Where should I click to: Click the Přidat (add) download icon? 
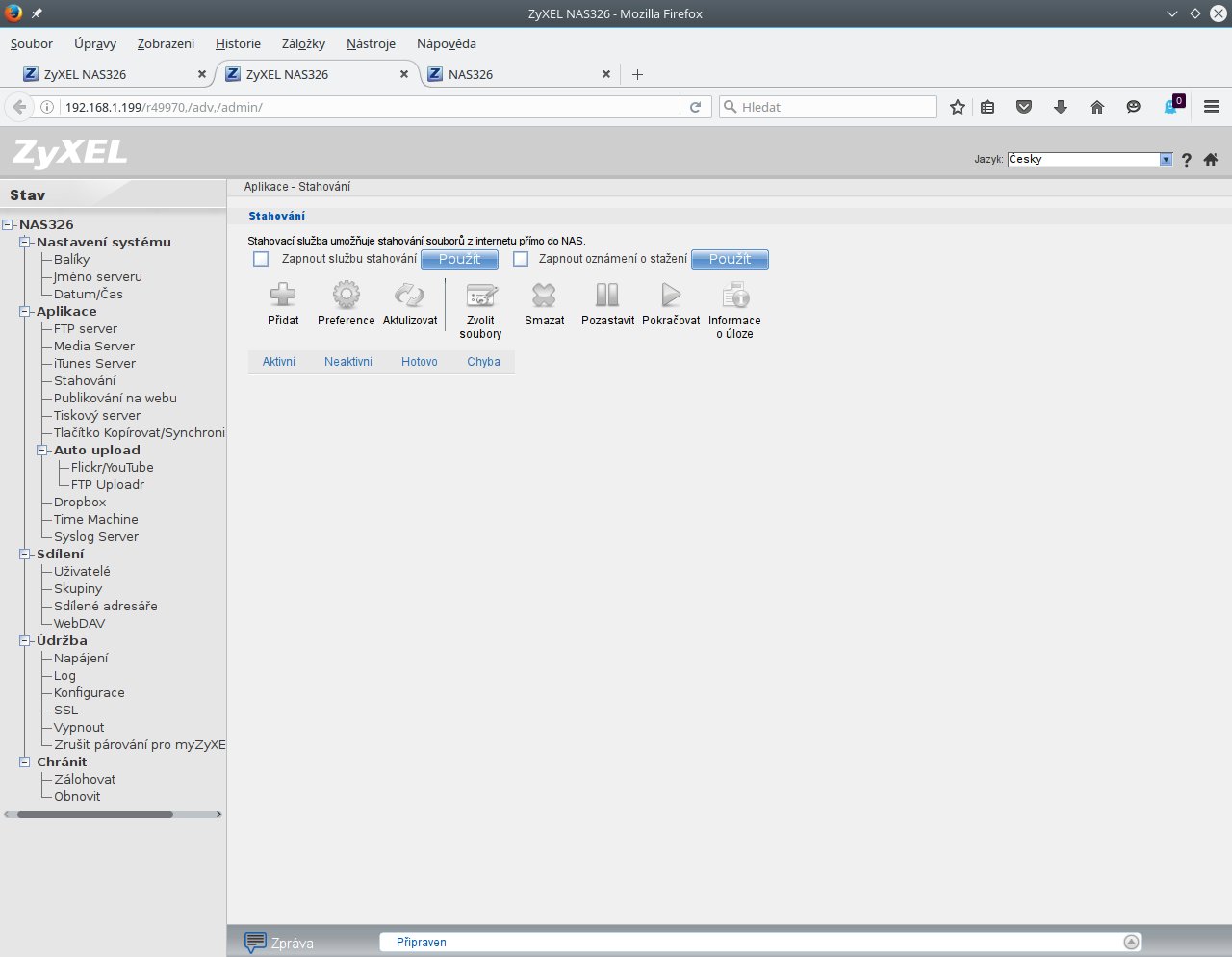pos(283,296)
